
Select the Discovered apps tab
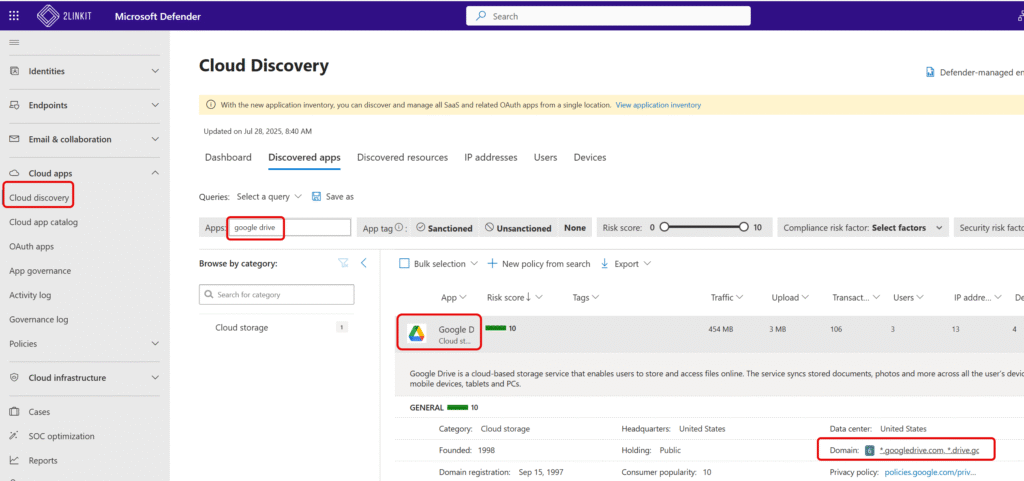tap(304, 157)
